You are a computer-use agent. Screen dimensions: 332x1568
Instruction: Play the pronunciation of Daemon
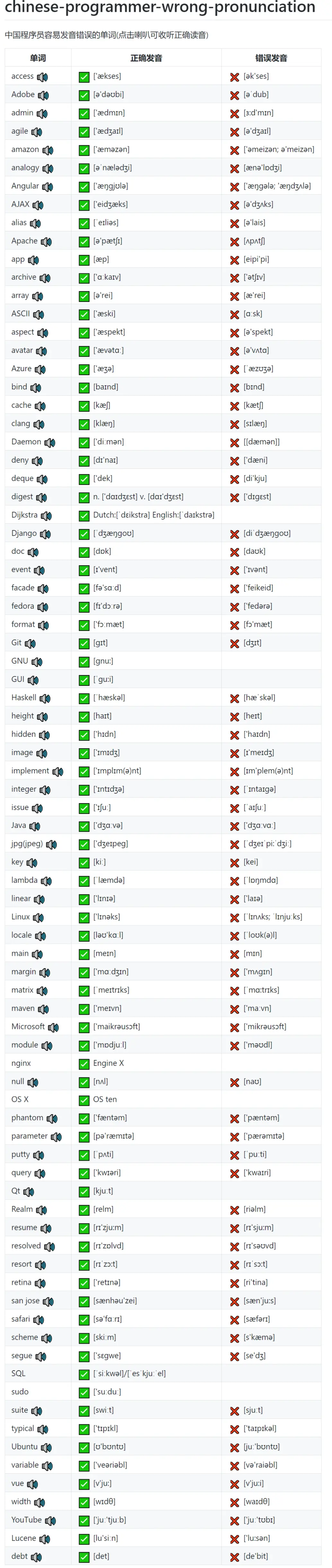click(49, 442)
